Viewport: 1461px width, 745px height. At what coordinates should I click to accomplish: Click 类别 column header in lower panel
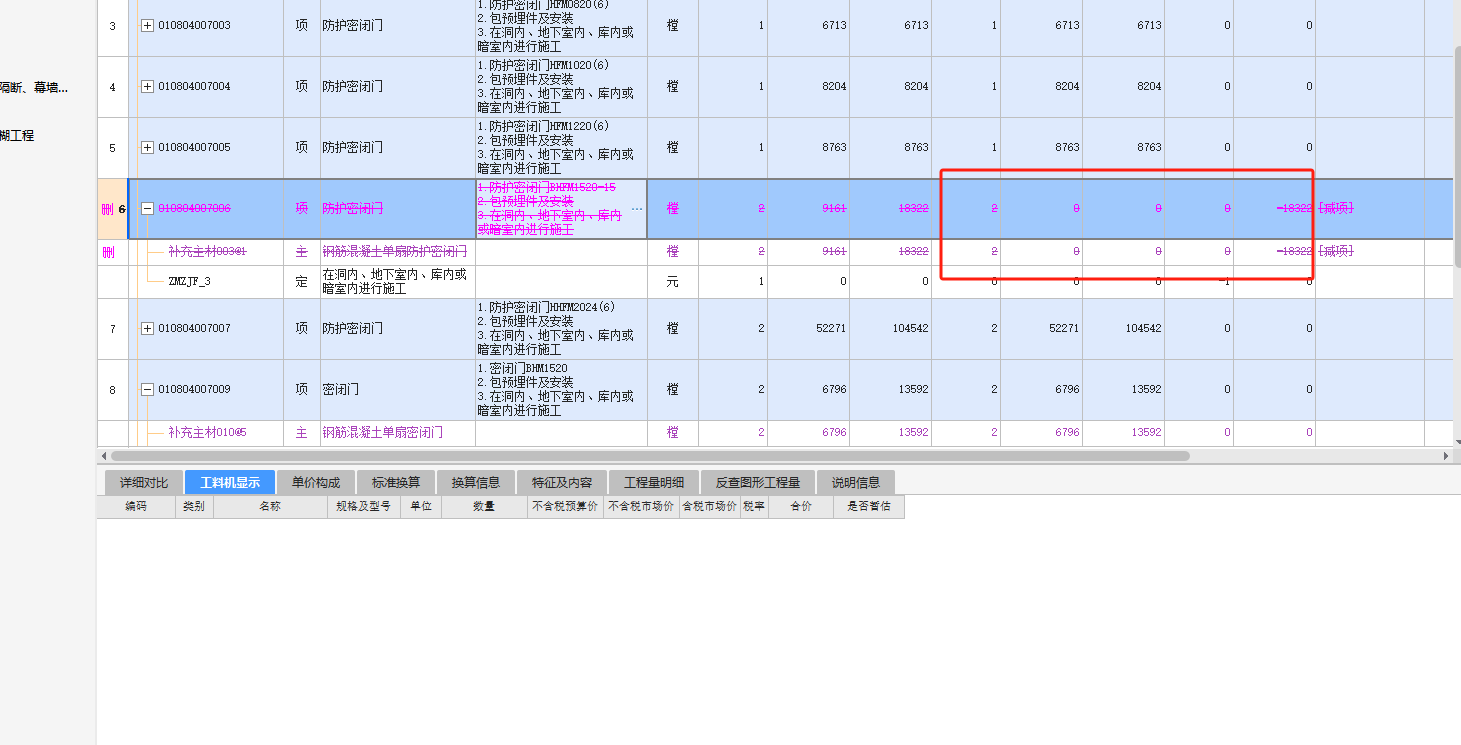click(x=194, y=507)
